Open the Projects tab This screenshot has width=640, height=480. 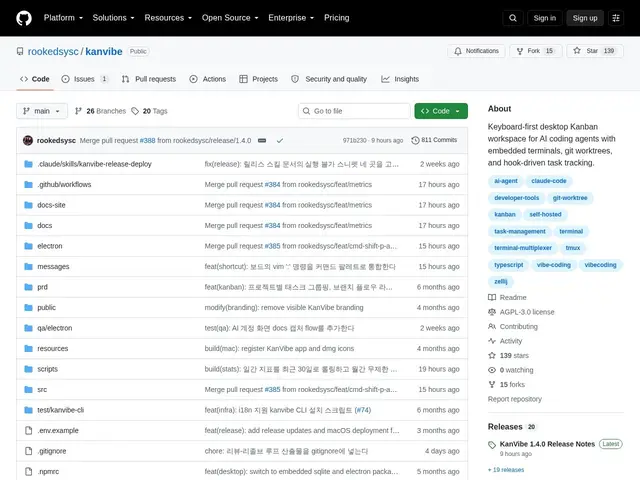point(258,79)
